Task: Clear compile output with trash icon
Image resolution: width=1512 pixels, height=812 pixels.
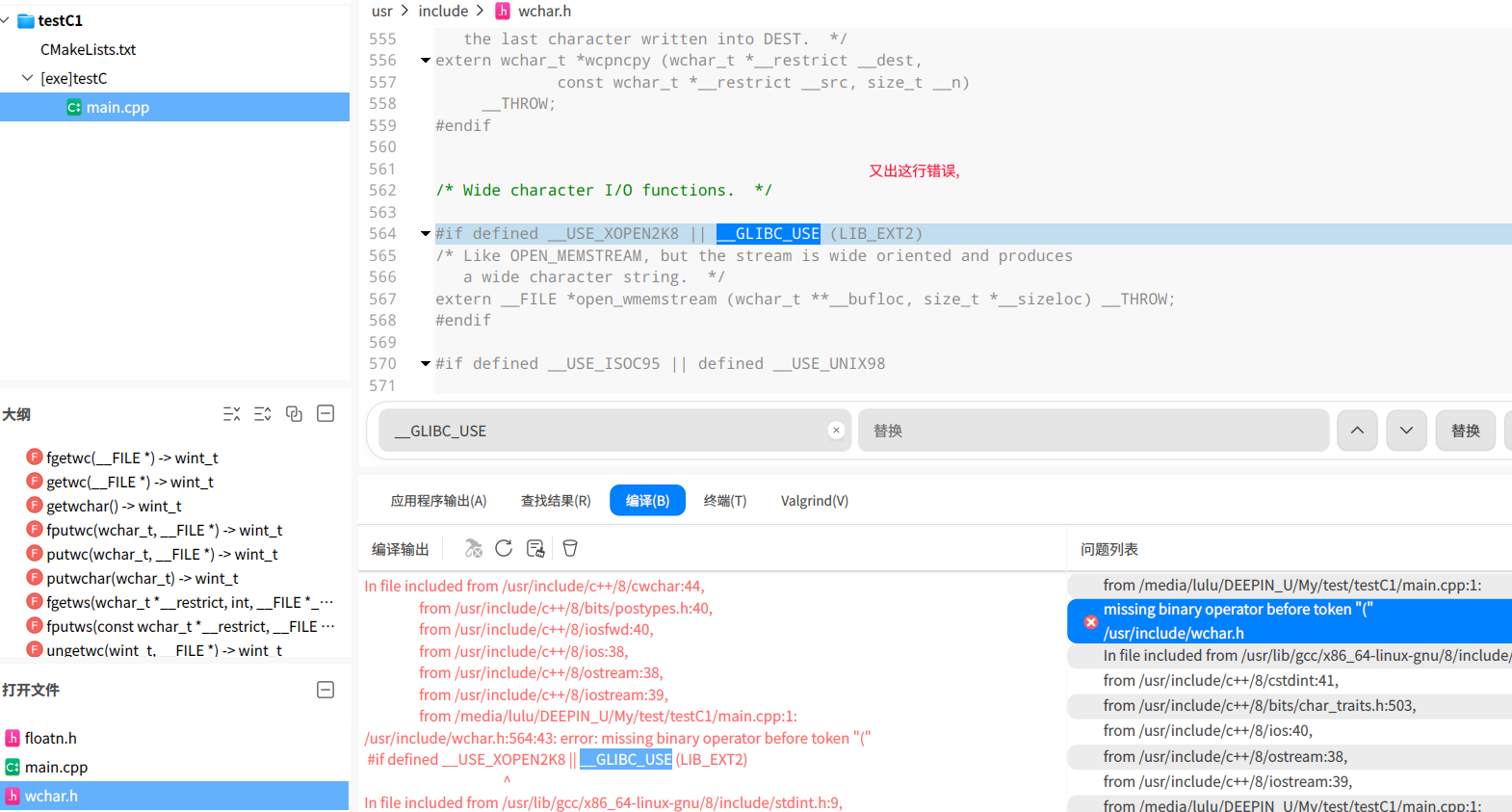Action: coord(570,548)
